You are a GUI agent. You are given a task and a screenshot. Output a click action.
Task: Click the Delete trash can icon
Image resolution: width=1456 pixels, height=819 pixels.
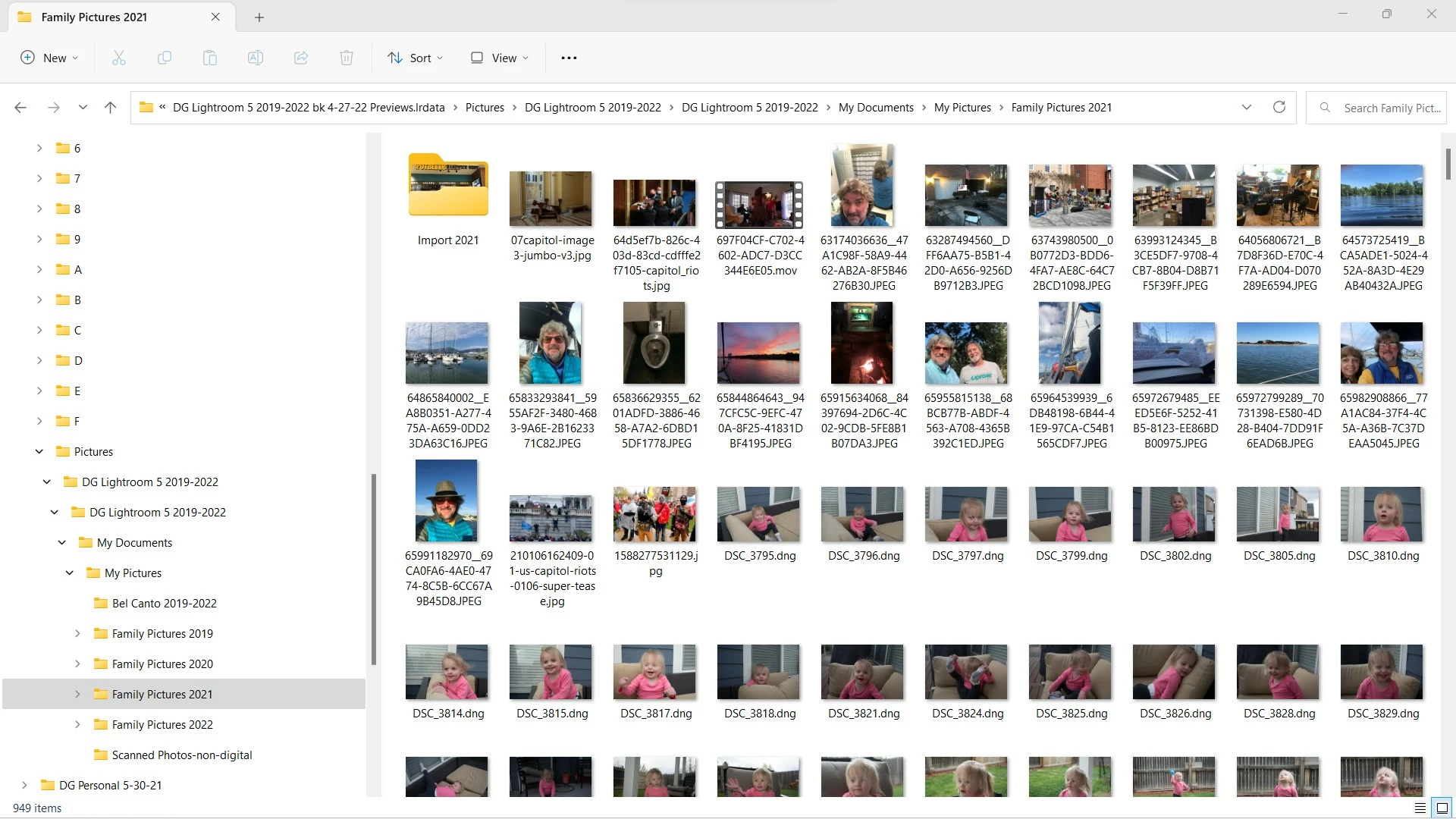coord(347,58)
